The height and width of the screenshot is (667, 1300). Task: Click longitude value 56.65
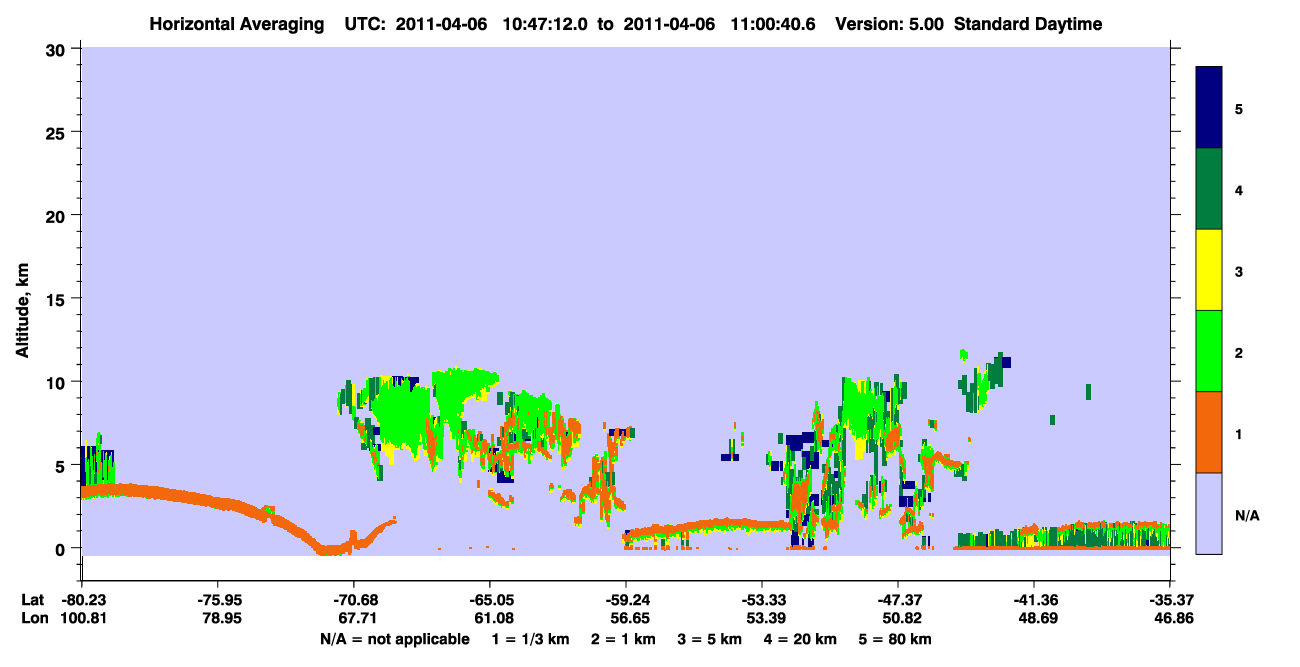628,619
